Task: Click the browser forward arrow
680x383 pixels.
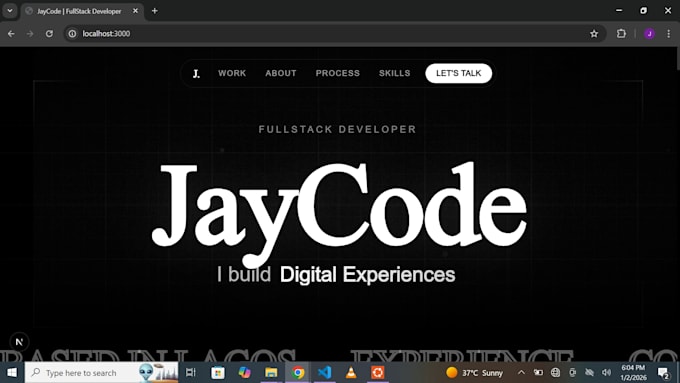Action: coord(30,33)
